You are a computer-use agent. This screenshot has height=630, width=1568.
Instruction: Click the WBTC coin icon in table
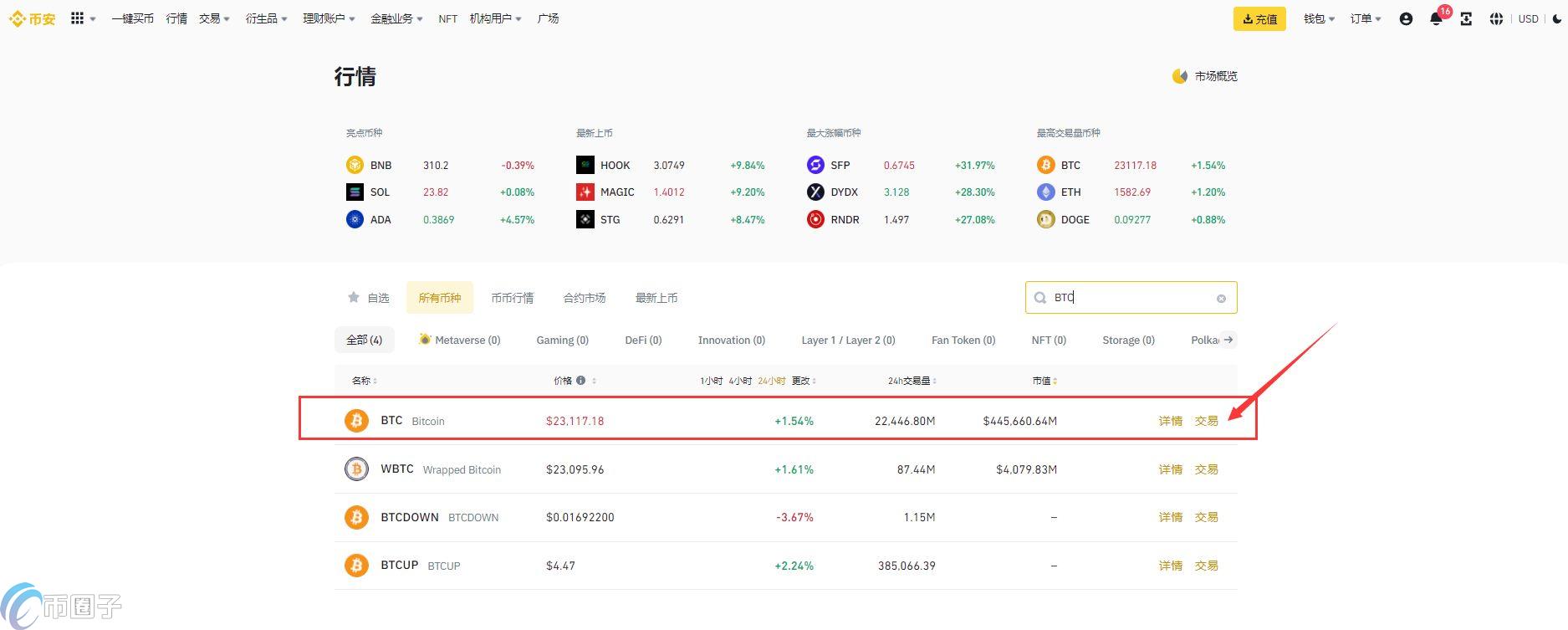(356, 469)
